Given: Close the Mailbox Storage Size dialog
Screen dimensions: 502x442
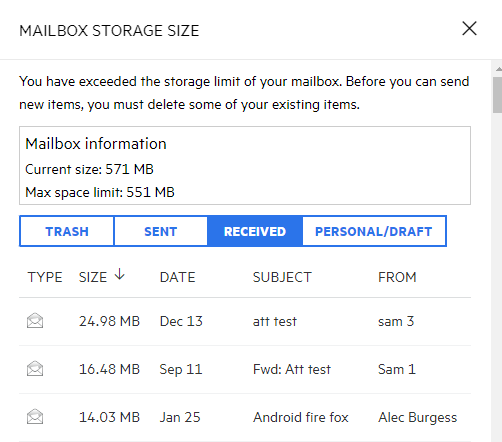Looking at the screenshot, I should tap(469, 28).
